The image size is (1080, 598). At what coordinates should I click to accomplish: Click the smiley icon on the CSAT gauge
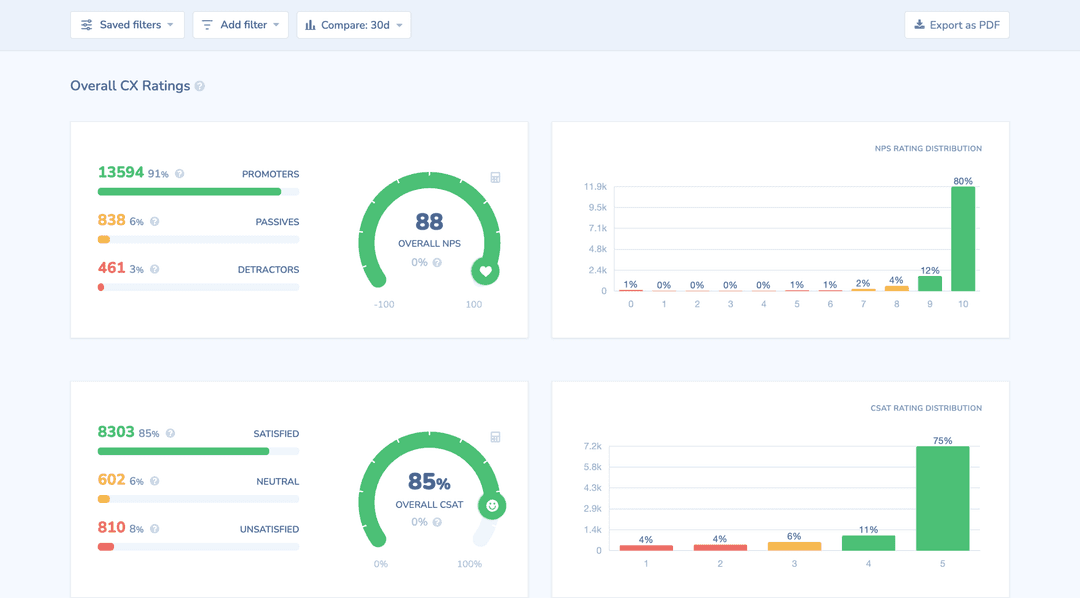coord(492,506)
